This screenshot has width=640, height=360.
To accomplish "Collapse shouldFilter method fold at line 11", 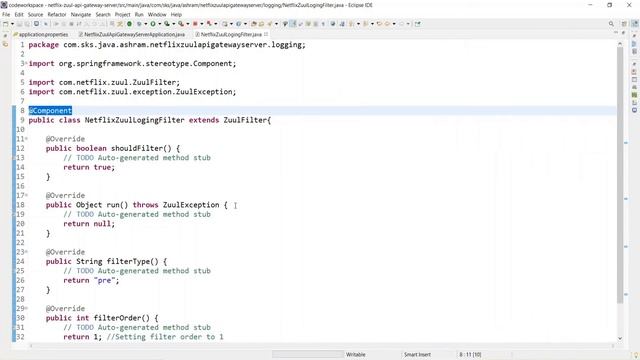I will coord(27,139).
